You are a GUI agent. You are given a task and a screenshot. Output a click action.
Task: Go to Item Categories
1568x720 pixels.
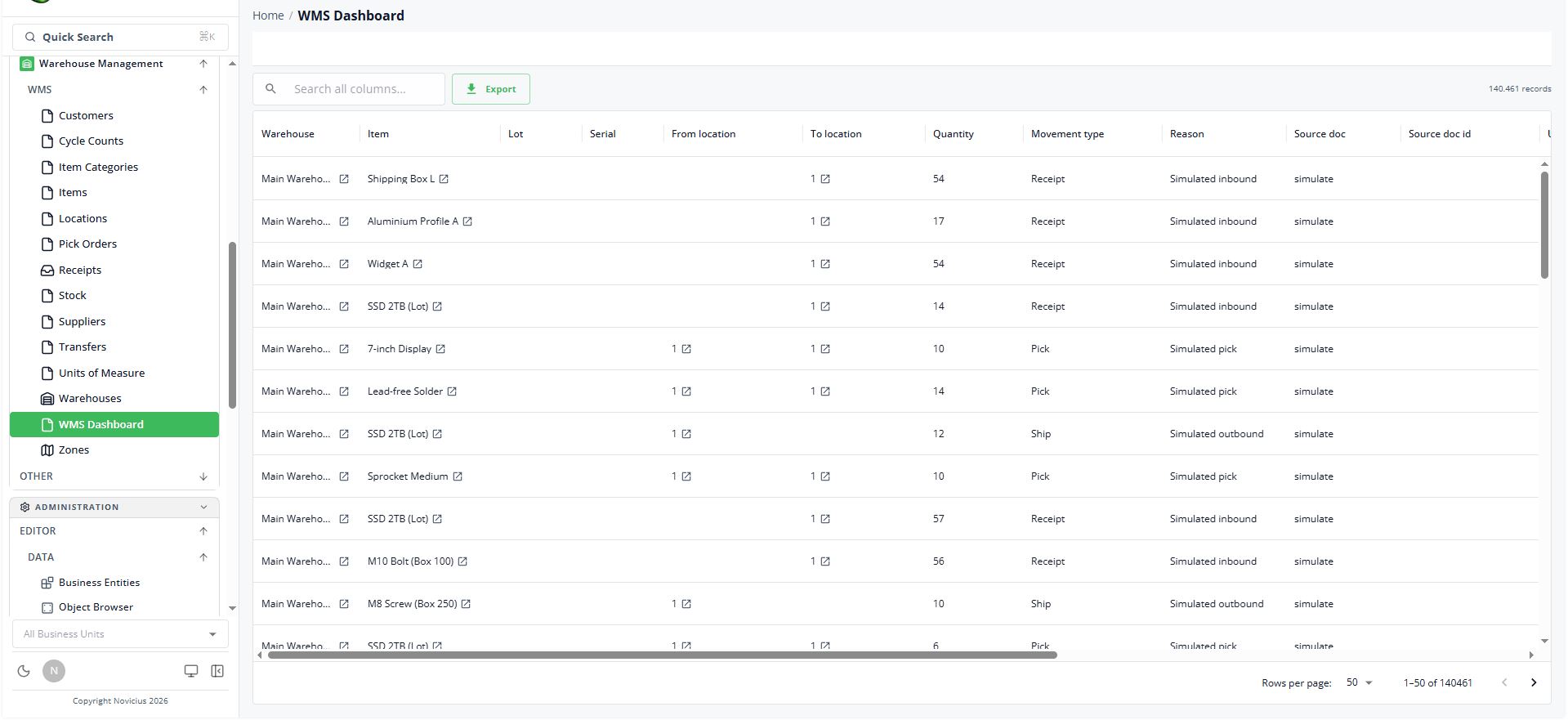click(x=114, y=167)
